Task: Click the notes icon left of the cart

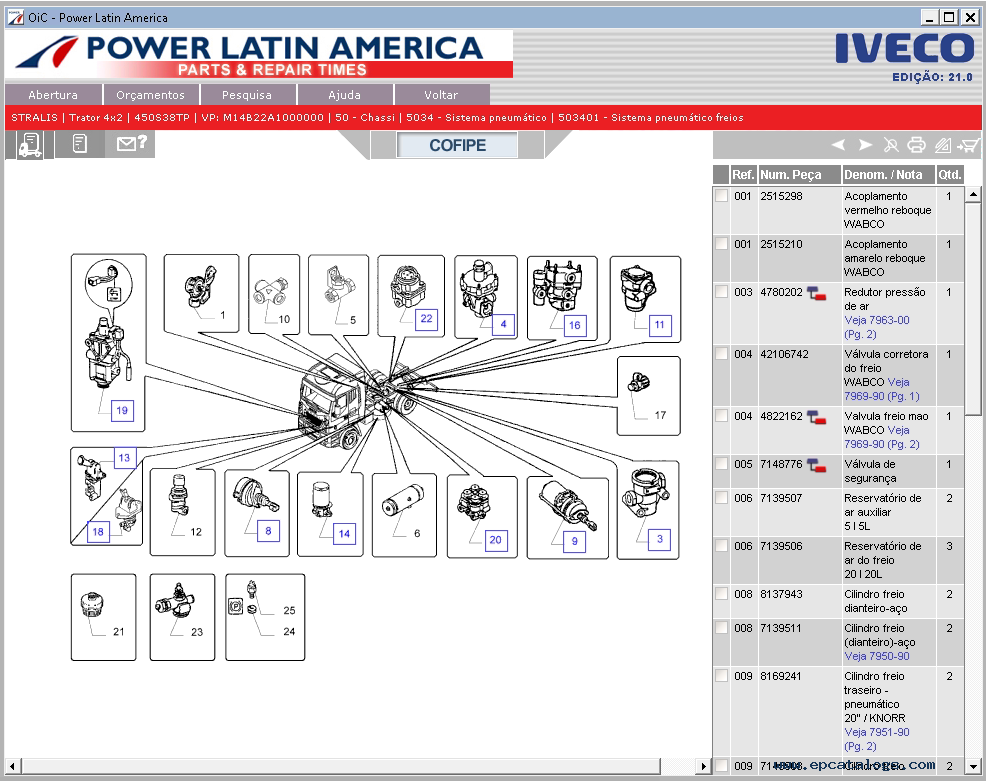Action: pyautogui.click(x=943, y=145)
